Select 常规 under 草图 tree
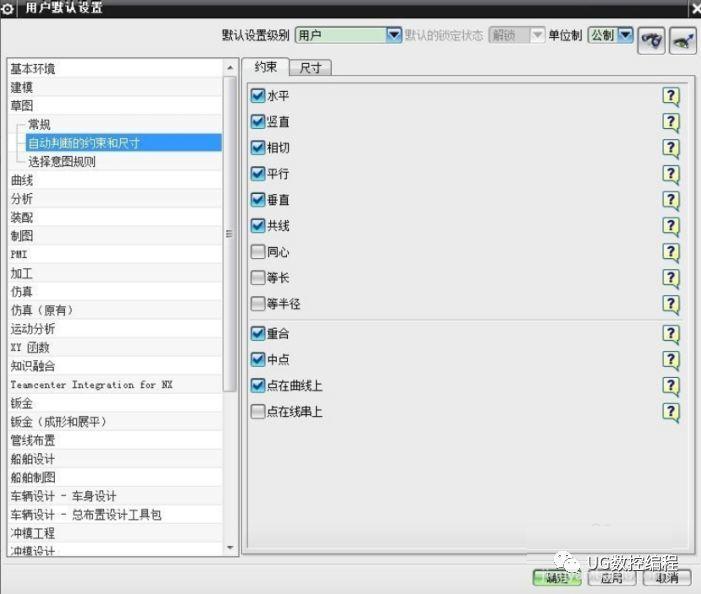Viewport: 701px width, 594px height. coord(39,124)
